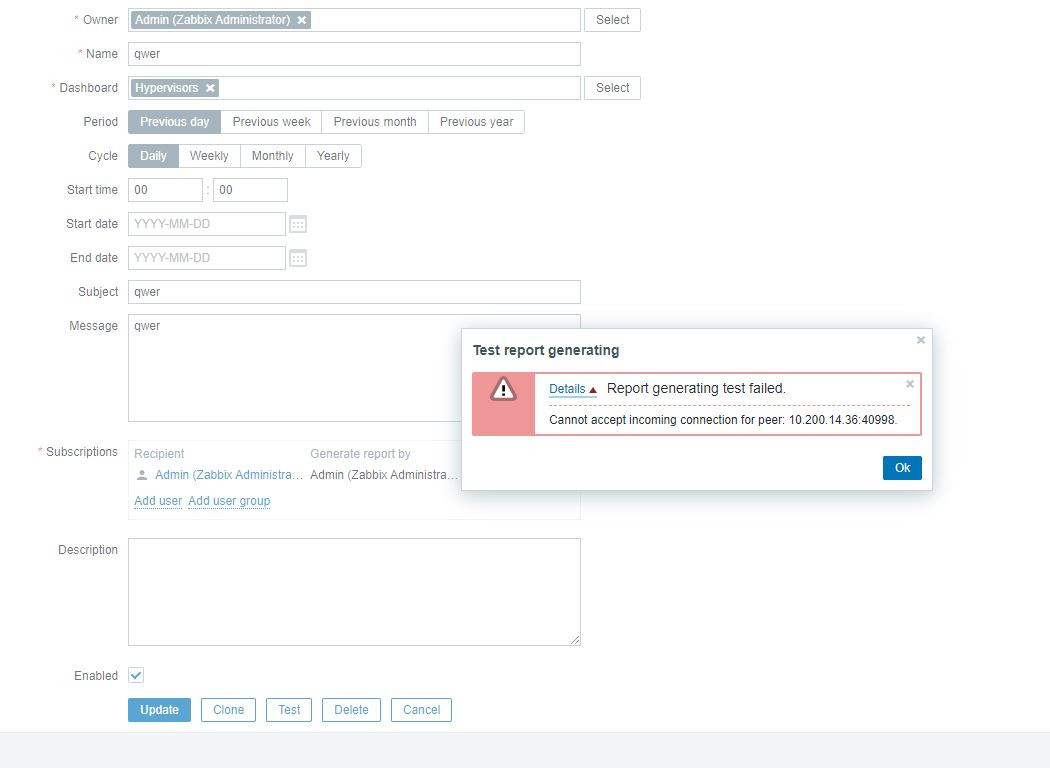Screen dimensions: 1050x768
Task: Click Add user group link
Action: click(229, 501)
